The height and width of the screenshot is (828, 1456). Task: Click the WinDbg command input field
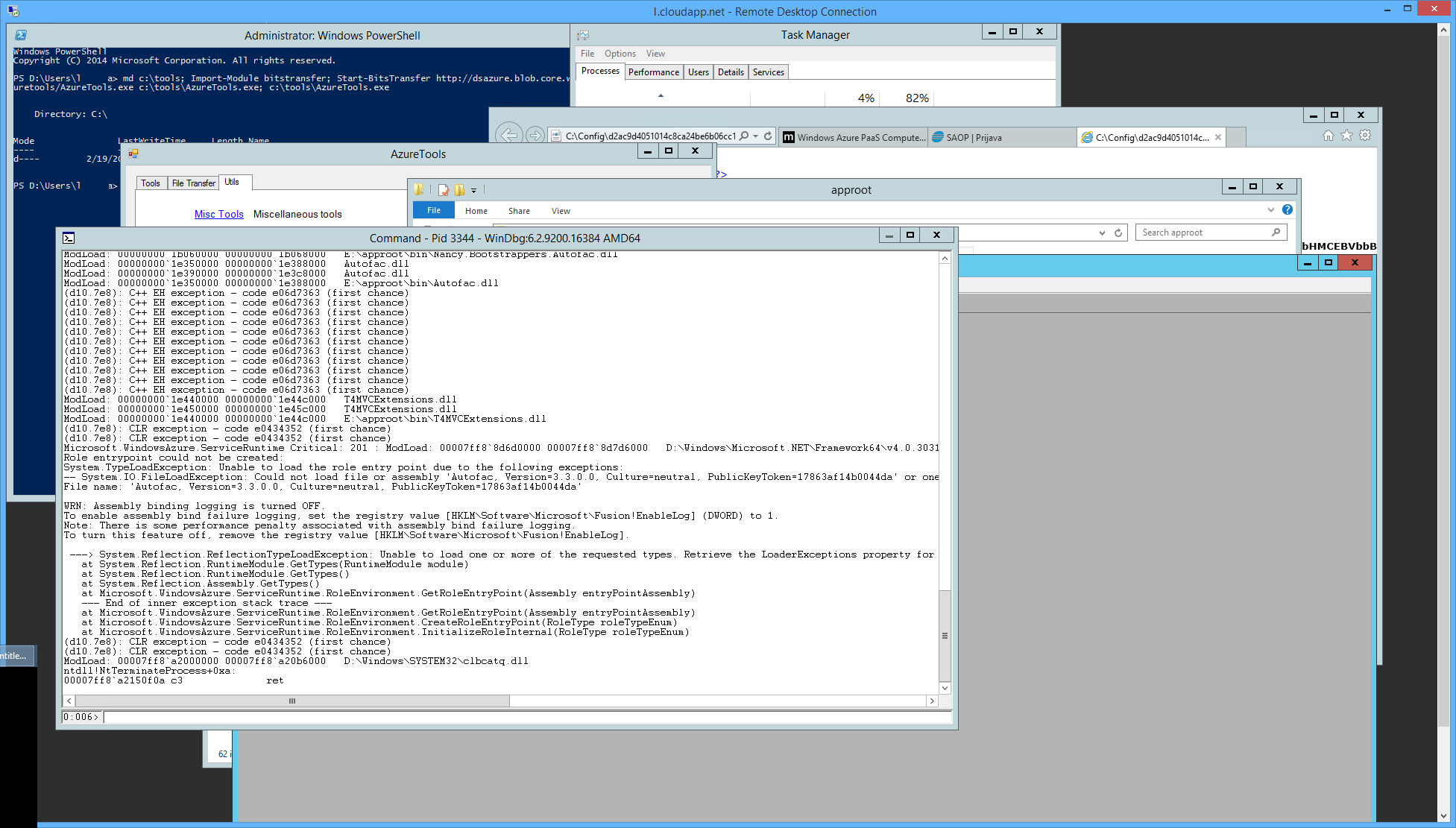click(x=522, y=717)
